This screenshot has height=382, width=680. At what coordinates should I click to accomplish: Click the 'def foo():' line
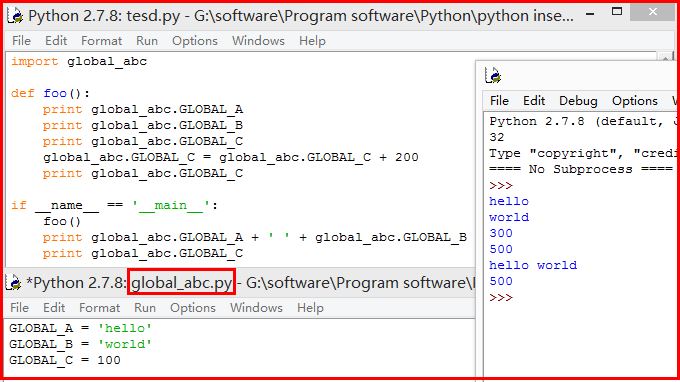tap(50, 93)
